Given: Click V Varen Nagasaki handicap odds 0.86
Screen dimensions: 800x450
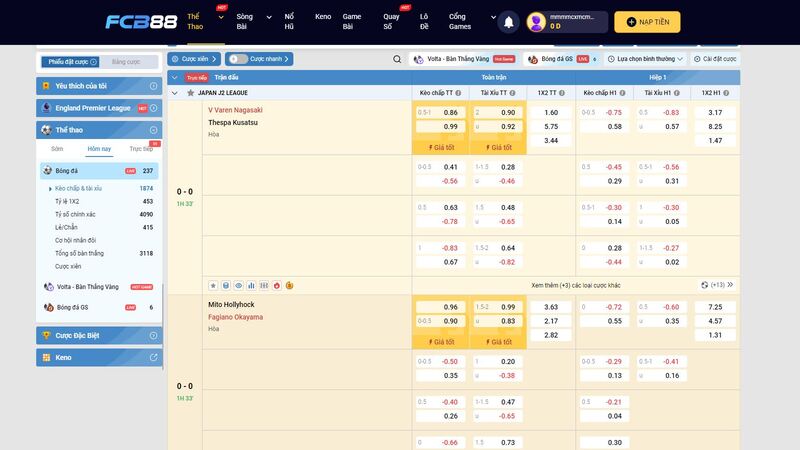Looking at the screenshot, I should point(440,112).
